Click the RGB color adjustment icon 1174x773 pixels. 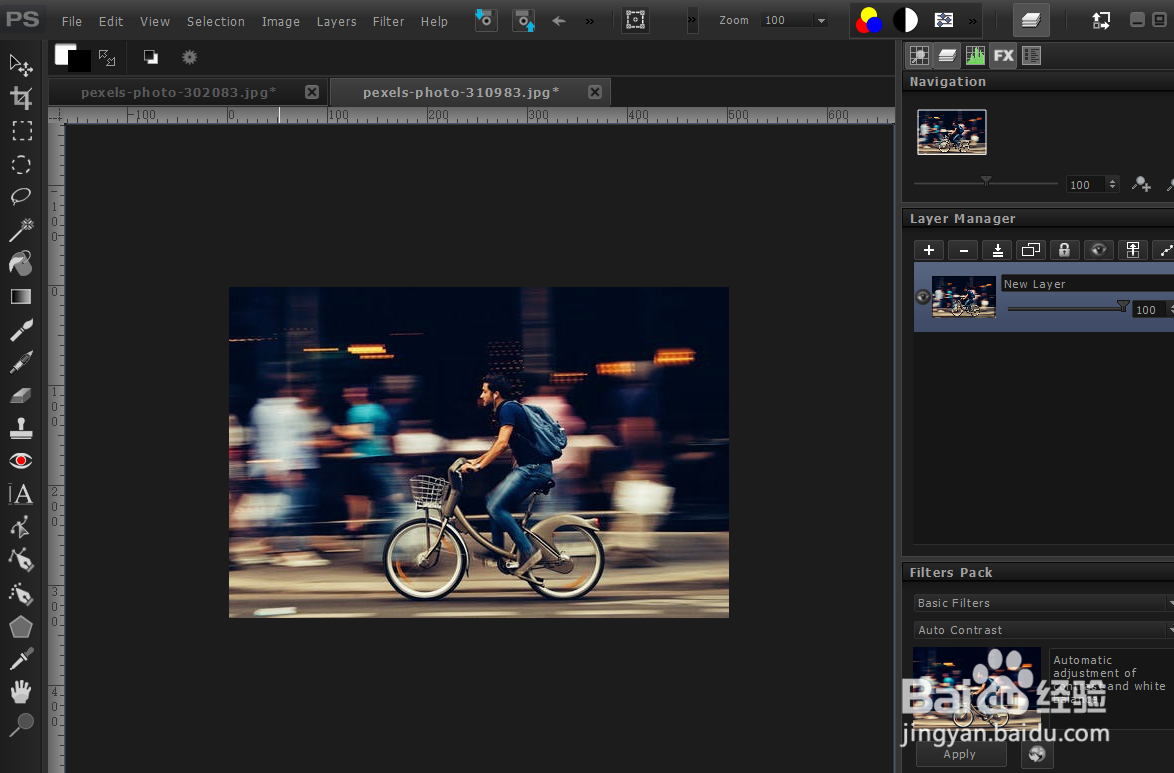869,20
